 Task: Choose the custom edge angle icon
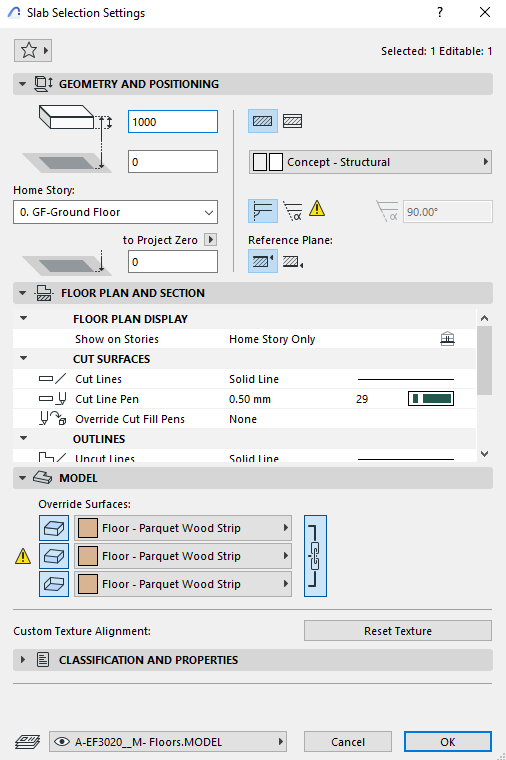[293, 212]
